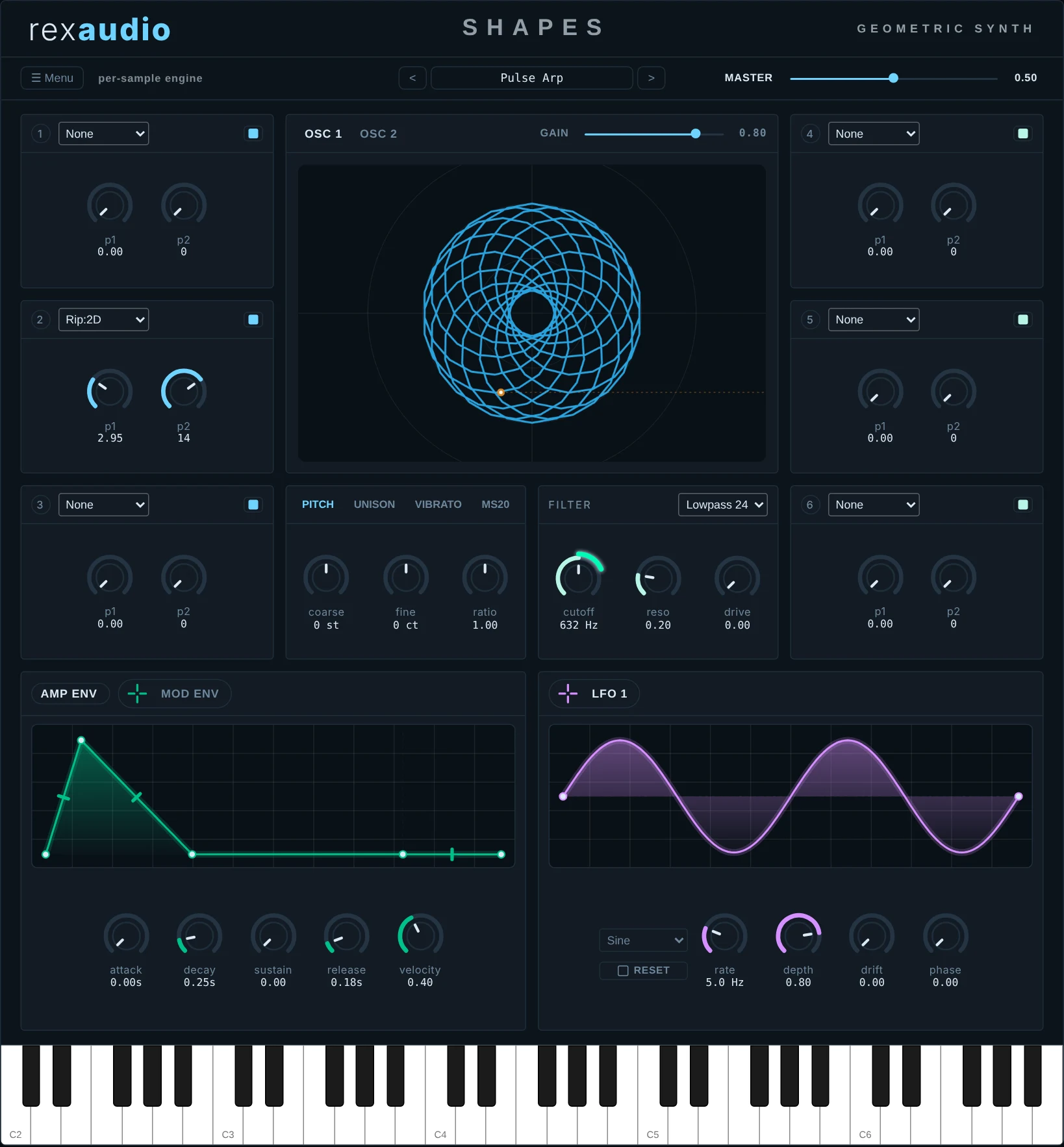
Task: Click the pitch ratio knob
Action: pos(485,577)
